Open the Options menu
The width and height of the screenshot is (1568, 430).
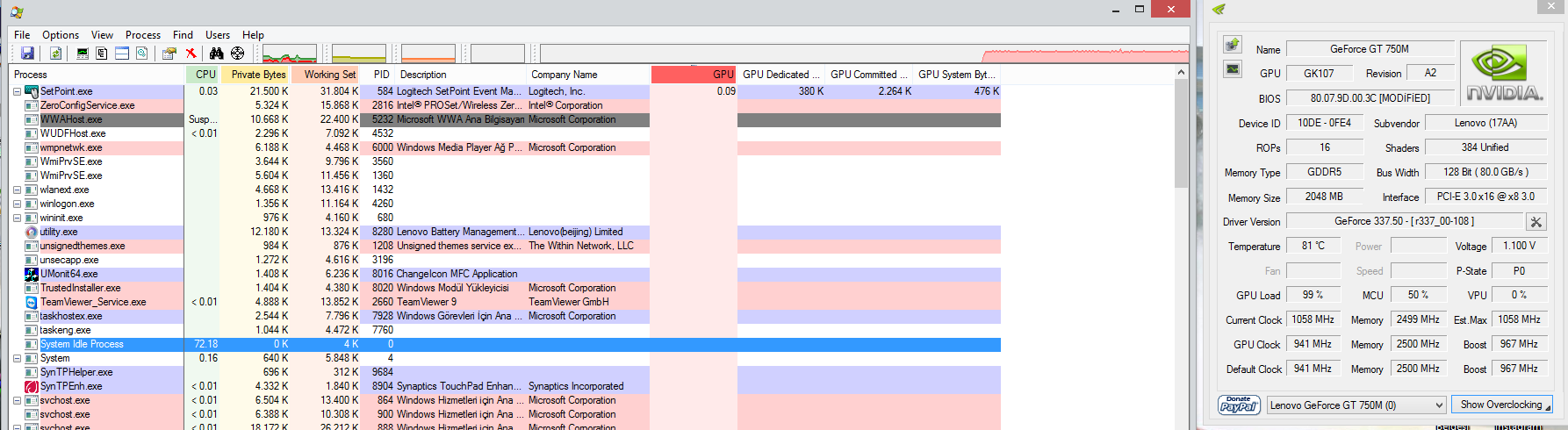click(61, 35)
